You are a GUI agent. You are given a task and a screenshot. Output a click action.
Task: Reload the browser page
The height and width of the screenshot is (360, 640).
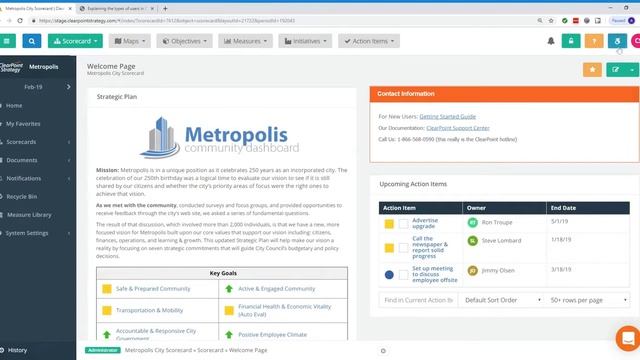coord(20,20)
